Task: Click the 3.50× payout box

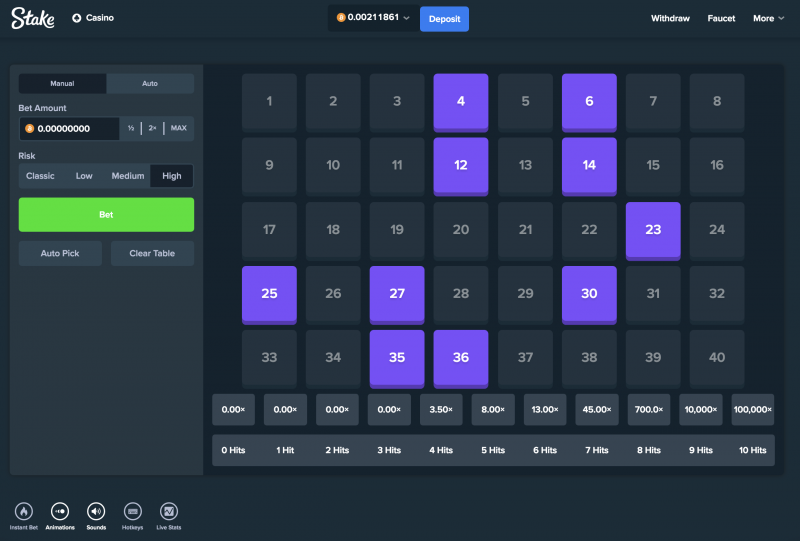Action: pos(441,409)
